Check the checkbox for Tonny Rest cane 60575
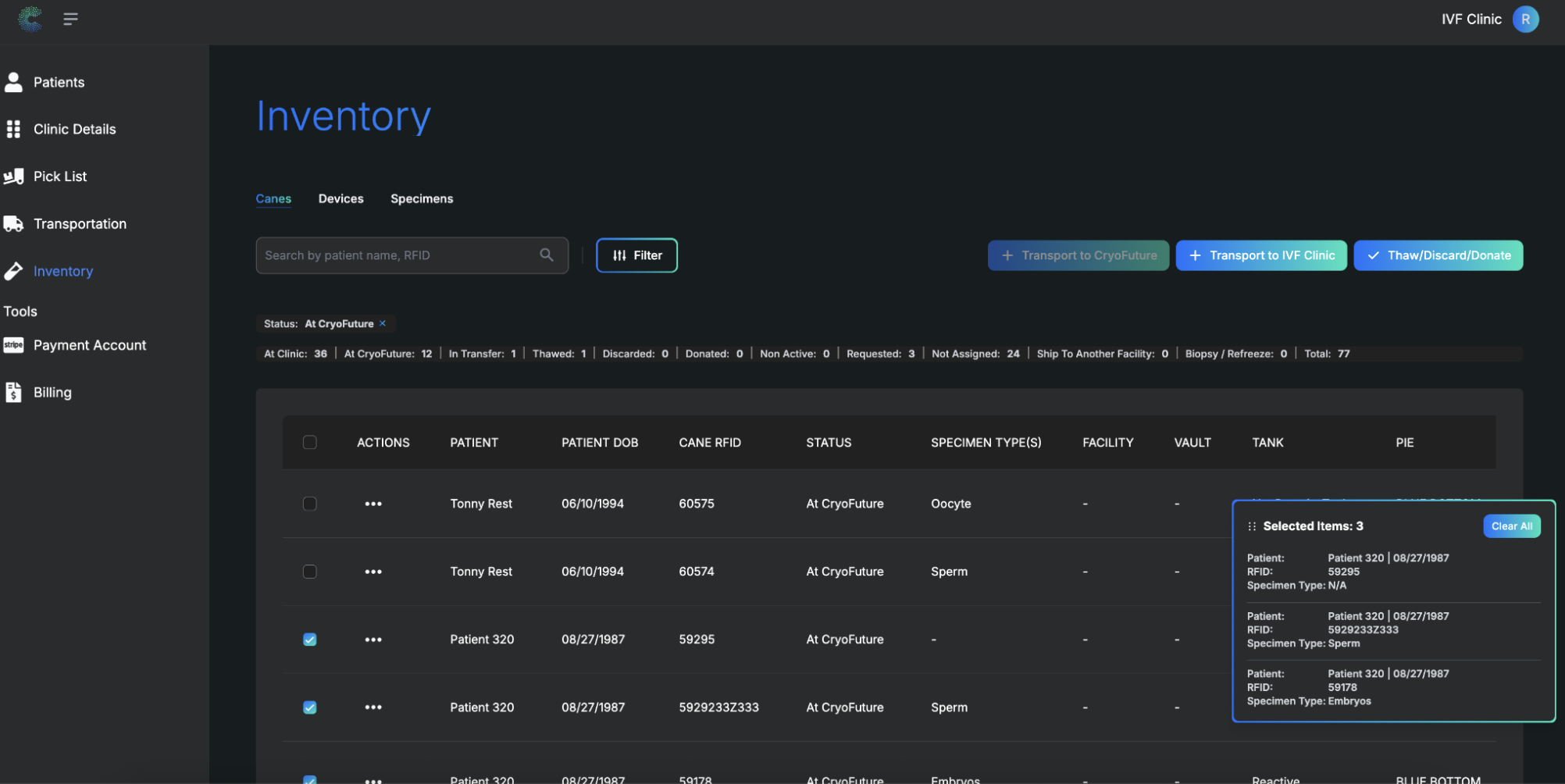Image resolution: width=1565 pixels, height=784 pixels. tap(310, 504)
